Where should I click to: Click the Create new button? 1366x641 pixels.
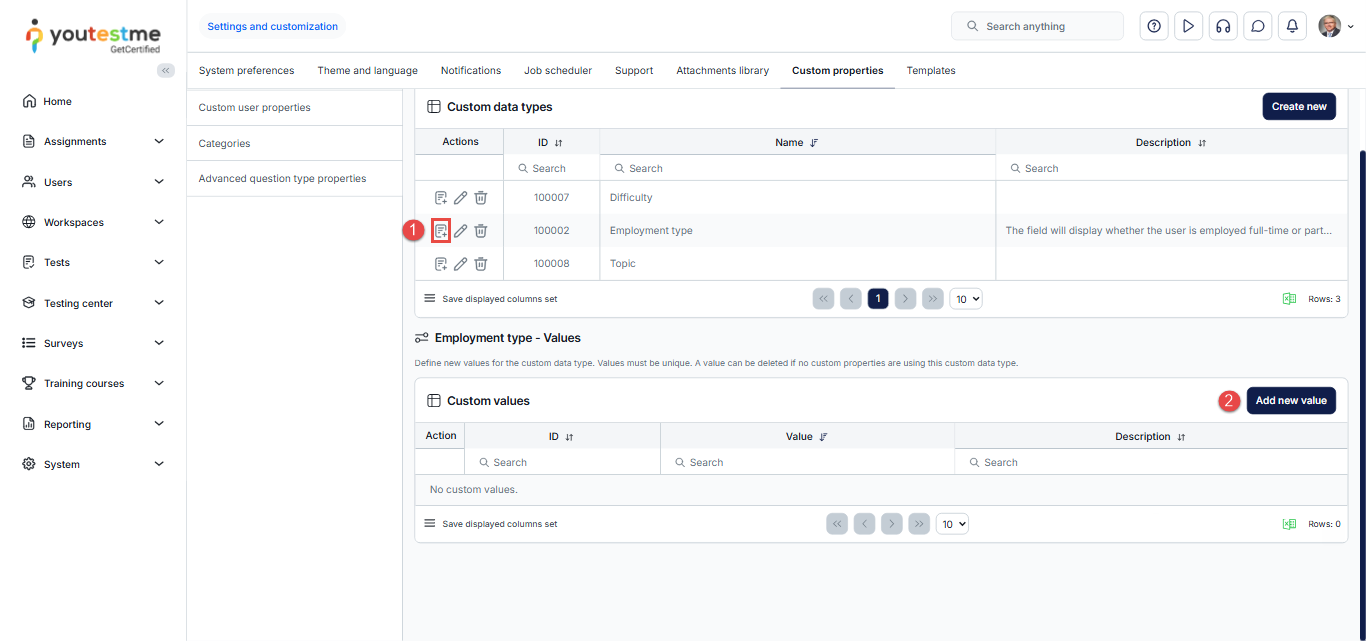pos(1298,107)
